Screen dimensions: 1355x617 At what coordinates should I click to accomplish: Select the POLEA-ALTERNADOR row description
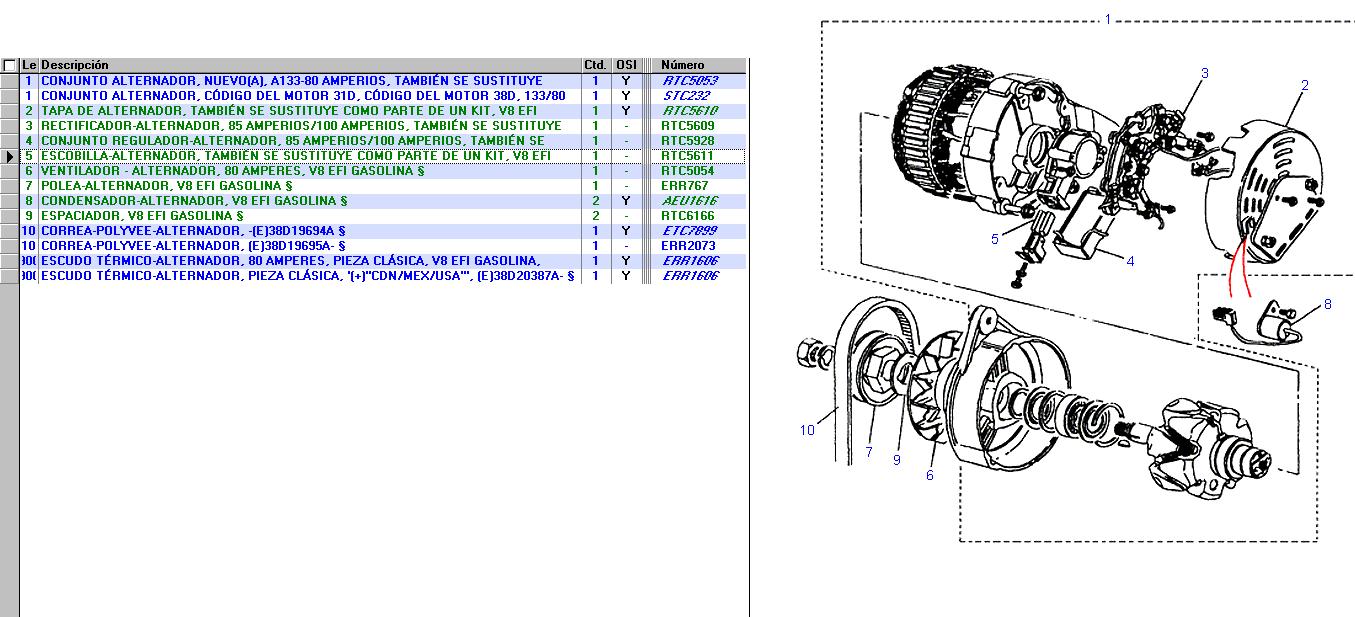[x=166, y=186]
